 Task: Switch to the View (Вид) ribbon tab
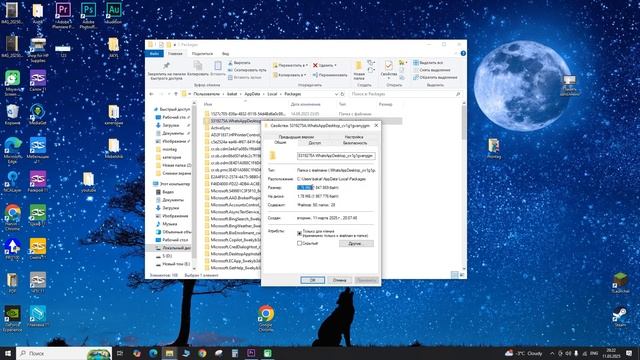225,53
